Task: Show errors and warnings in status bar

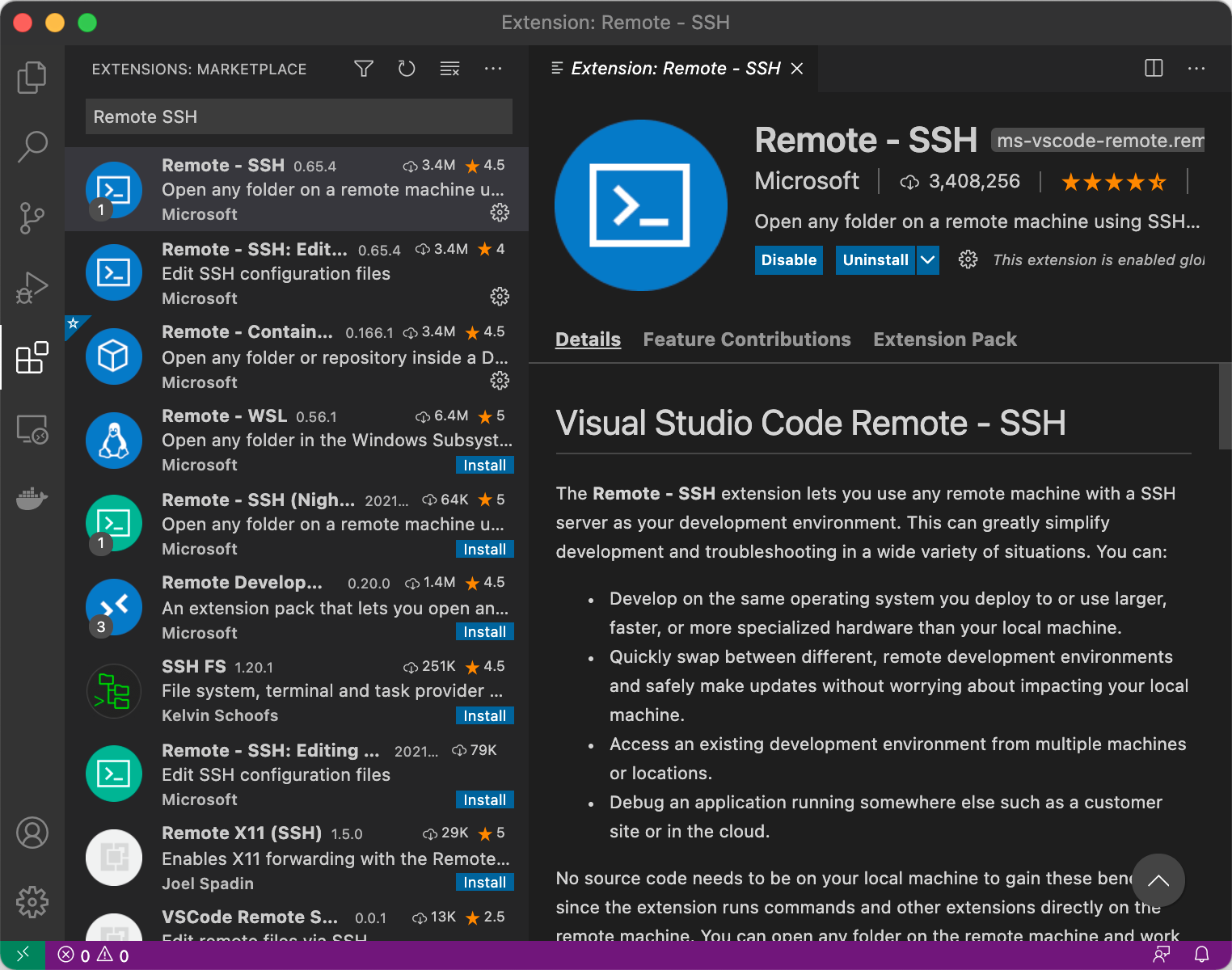Action: [94, 955]
